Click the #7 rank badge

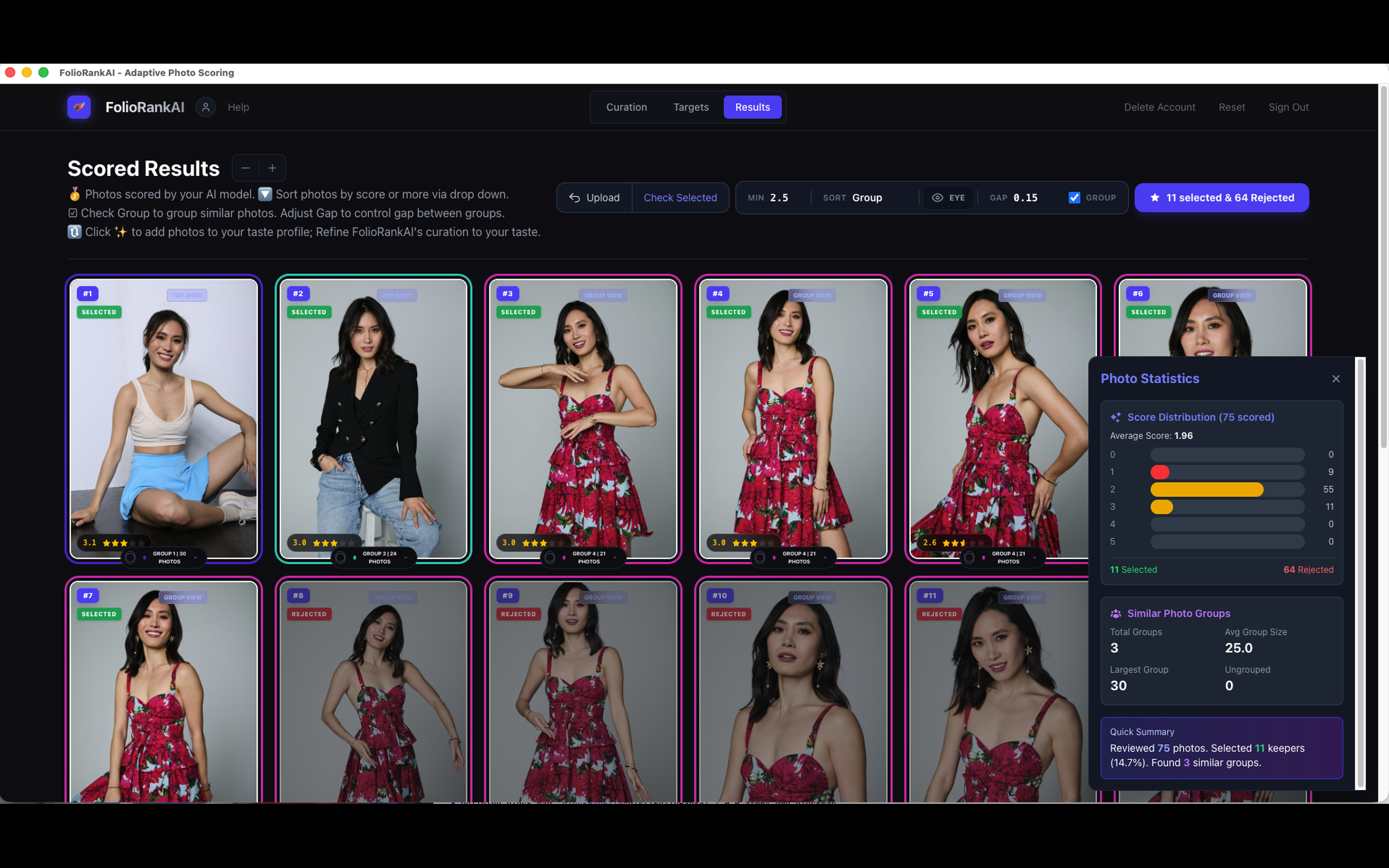(x=88, y=596)
